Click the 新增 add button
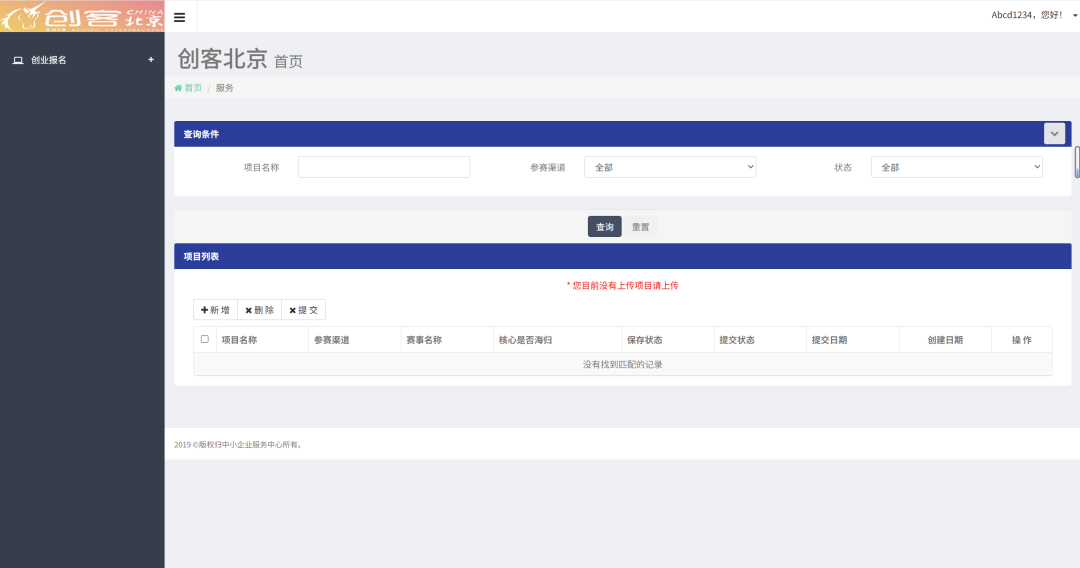The width and height of the screenshot is (1080, 568). (215, 310)
